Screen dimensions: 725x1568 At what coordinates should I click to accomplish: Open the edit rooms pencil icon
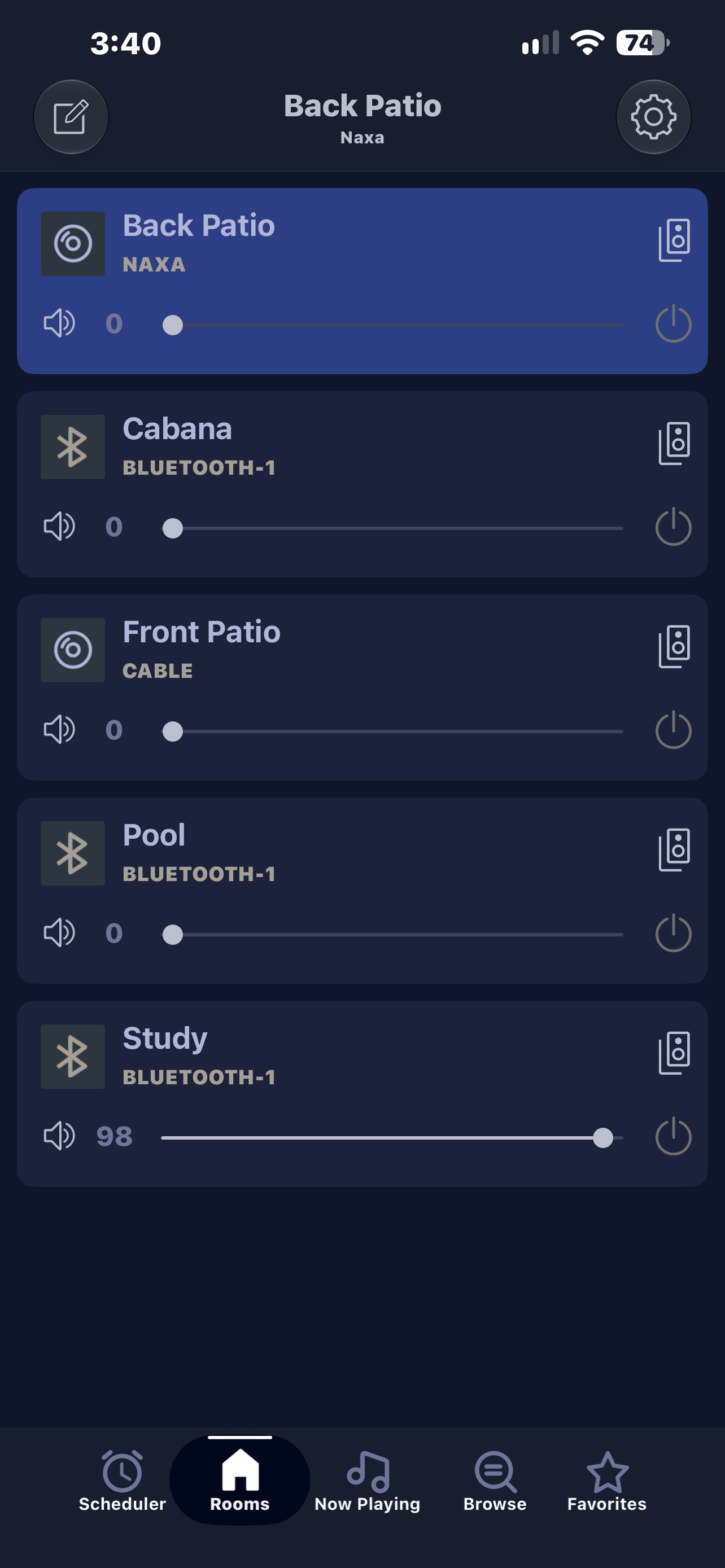click(71, 117)
